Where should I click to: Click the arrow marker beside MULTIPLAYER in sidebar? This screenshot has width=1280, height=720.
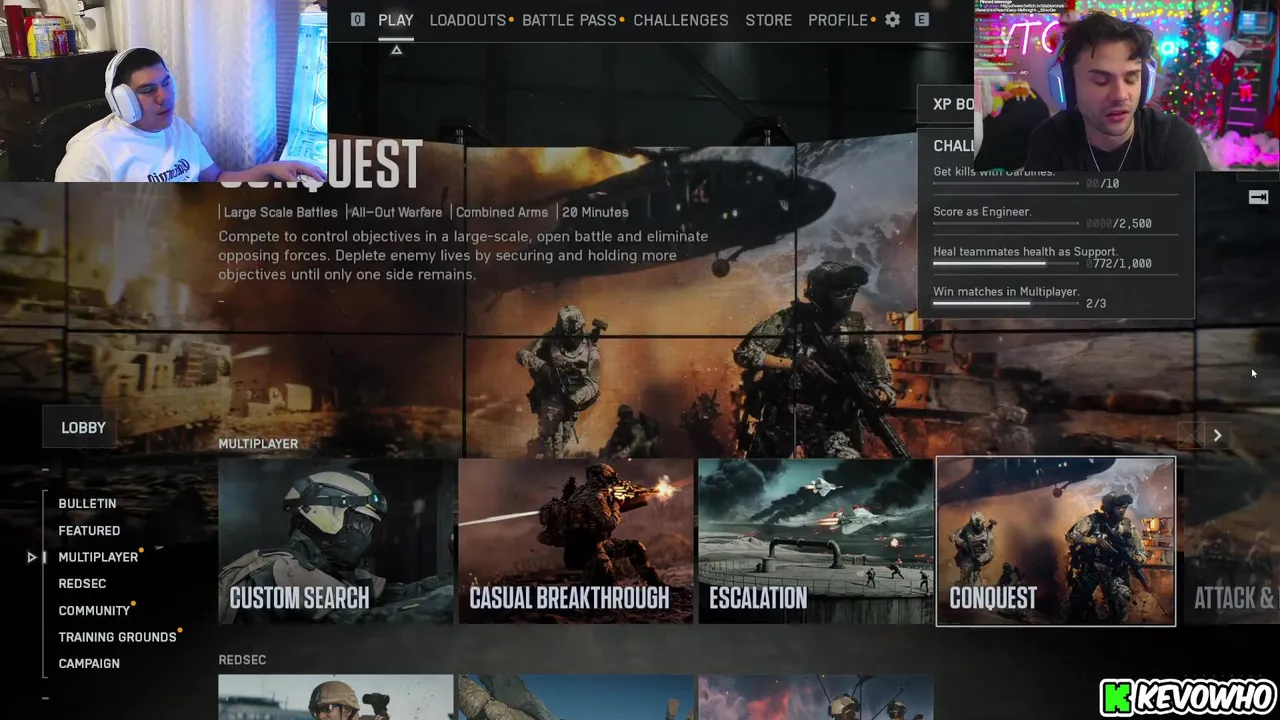click(x=32, y=557)
